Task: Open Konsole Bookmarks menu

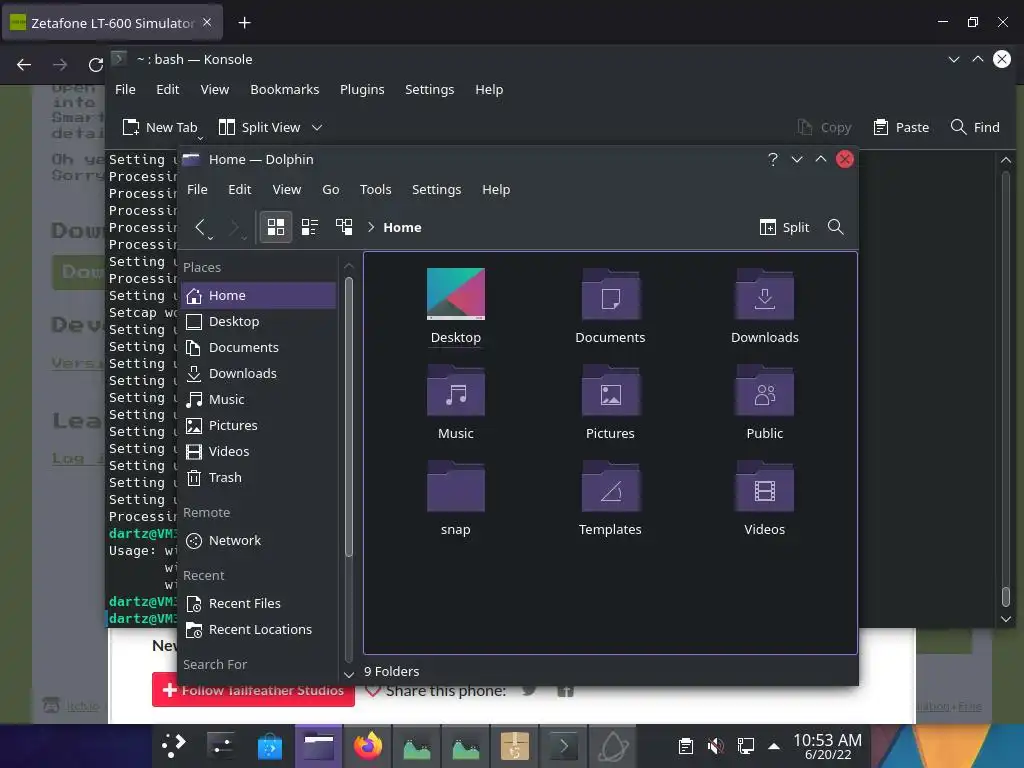Action: tap(285, 89)
